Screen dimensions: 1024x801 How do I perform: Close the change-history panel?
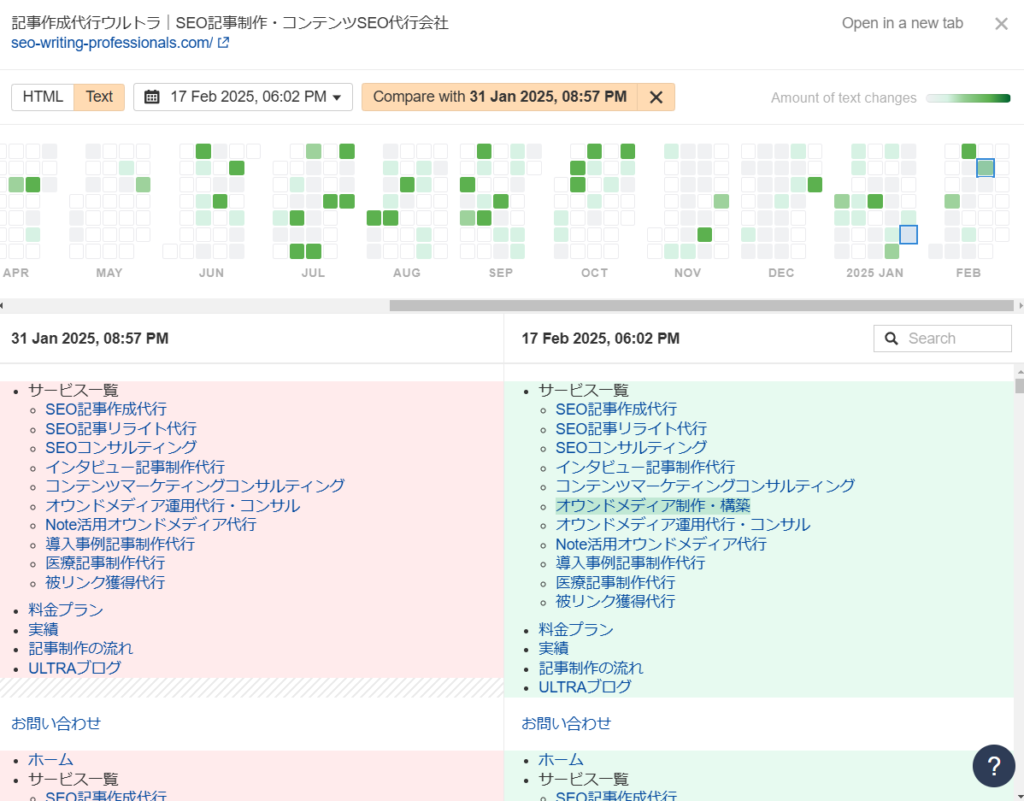pos(1001,23)
